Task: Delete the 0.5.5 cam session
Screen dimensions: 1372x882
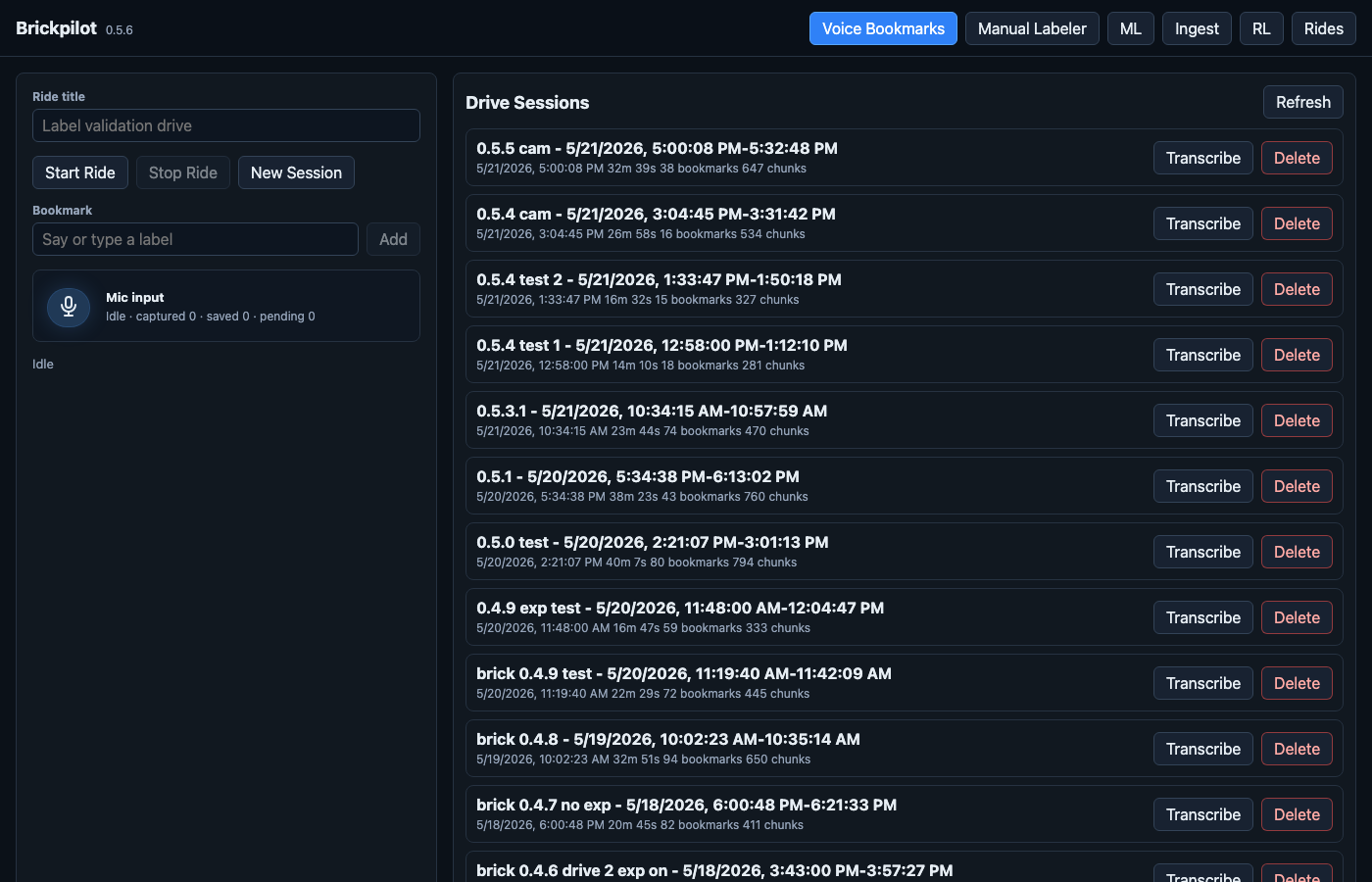Action: click(x=1297, y=158)
